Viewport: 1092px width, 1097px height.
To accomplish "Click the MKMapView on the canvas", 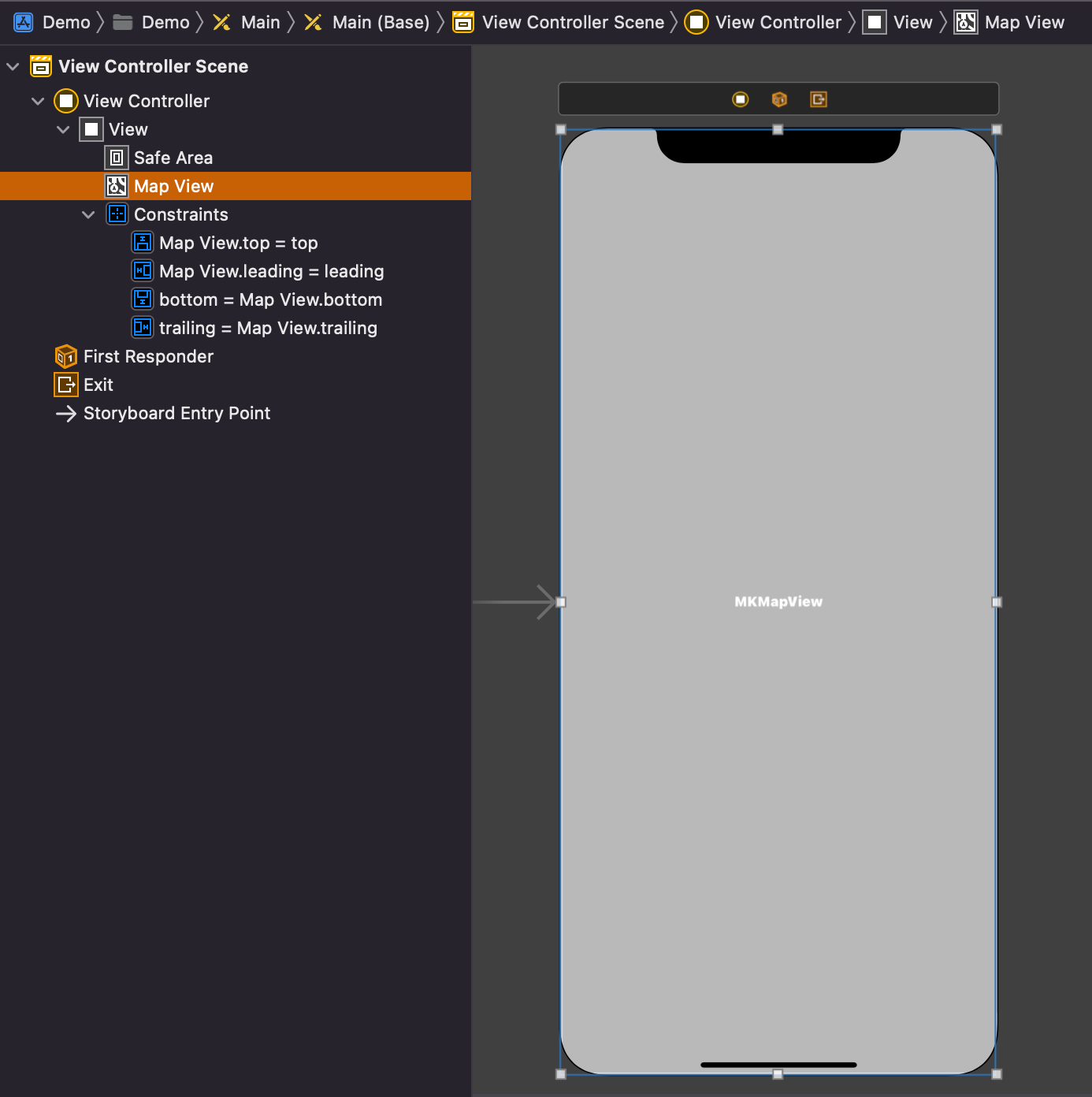I will pos(778,601).
